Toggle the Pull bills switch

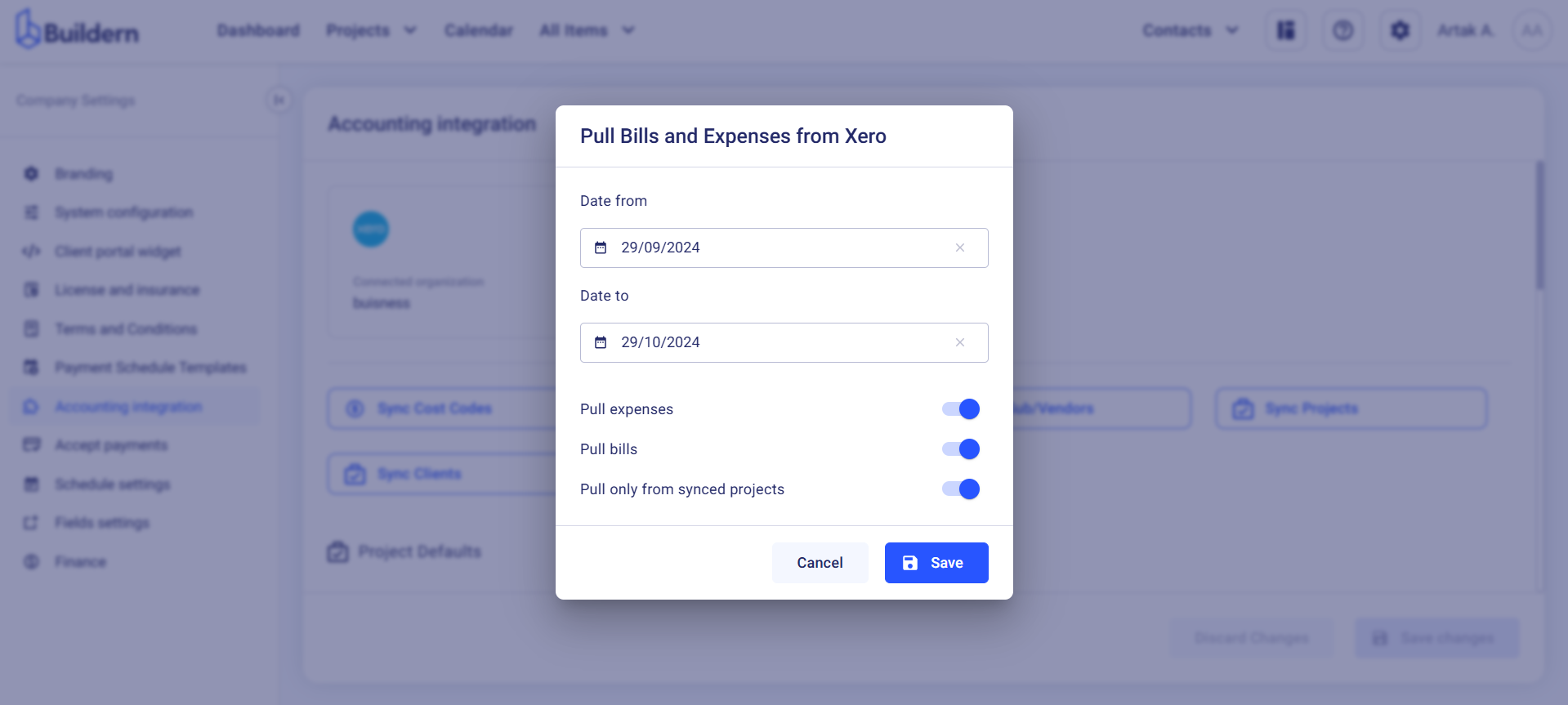(x=961, y=449)
